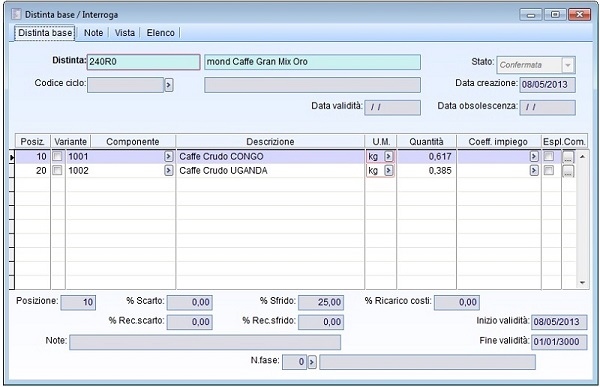Screen dimensions: 600x387
Task: Minimize the Distinta base window
Action: tap(530, 15)
